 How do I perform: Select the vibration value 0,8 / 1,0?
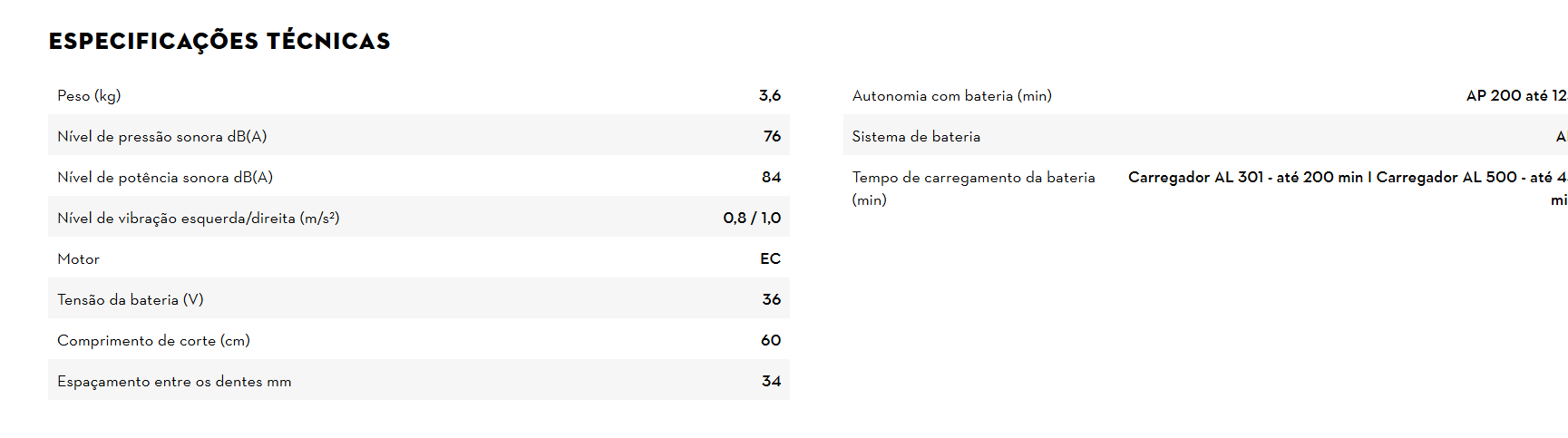(x=752, y=218)
